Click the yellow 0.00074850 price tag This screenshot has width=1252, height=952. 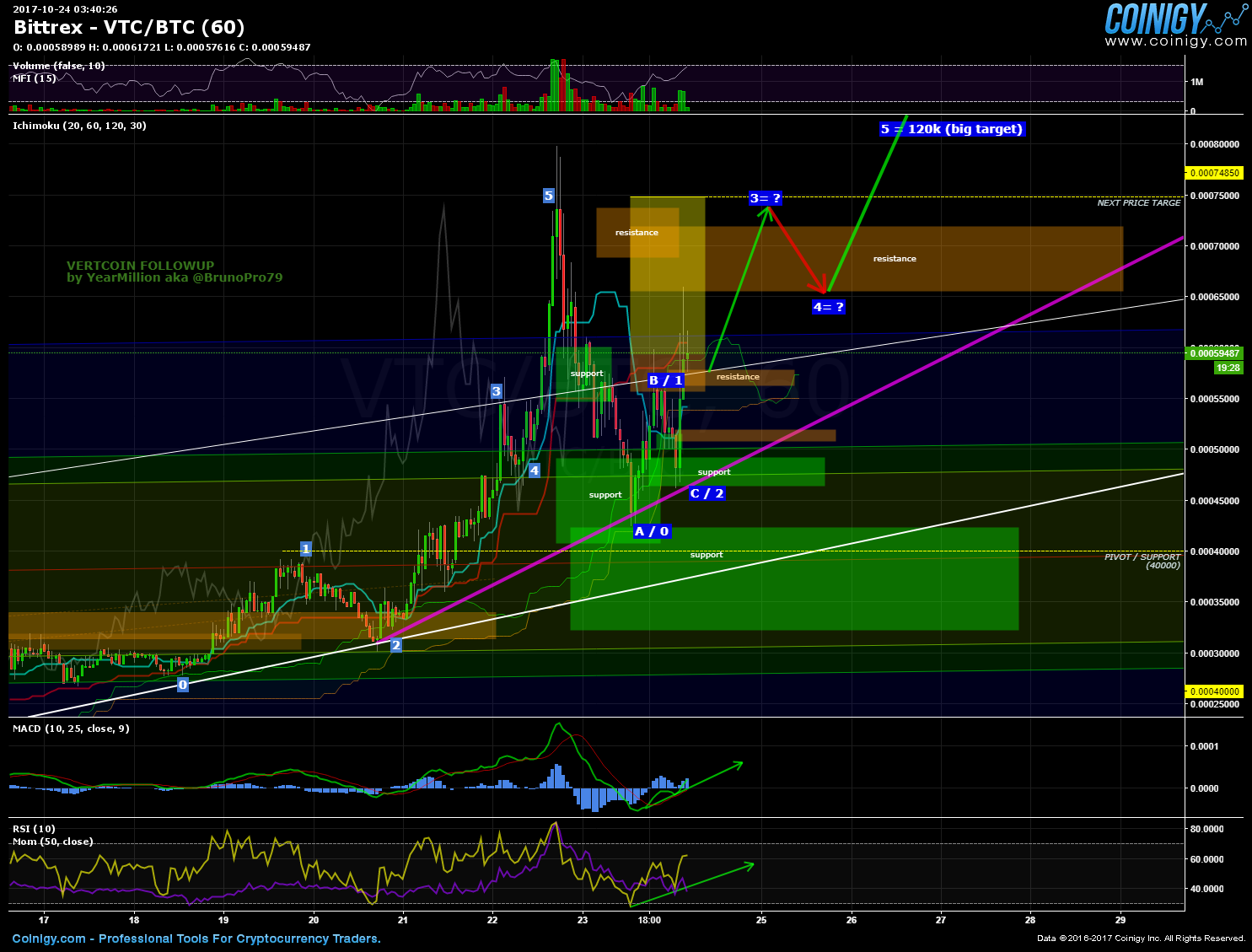(x=1215, y=173)
